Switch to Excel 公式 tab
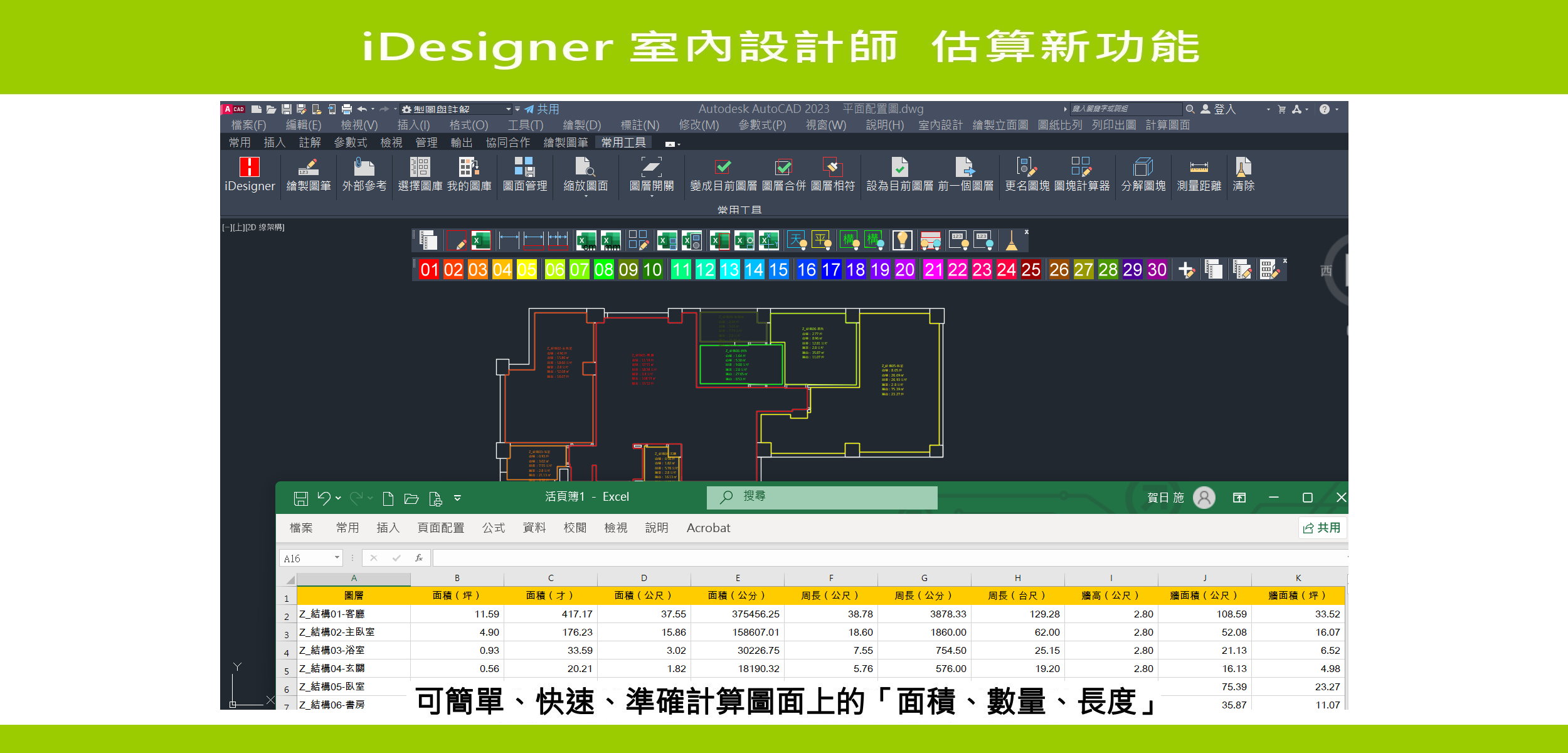This screenshot has width=1568, height=753. 493,528
